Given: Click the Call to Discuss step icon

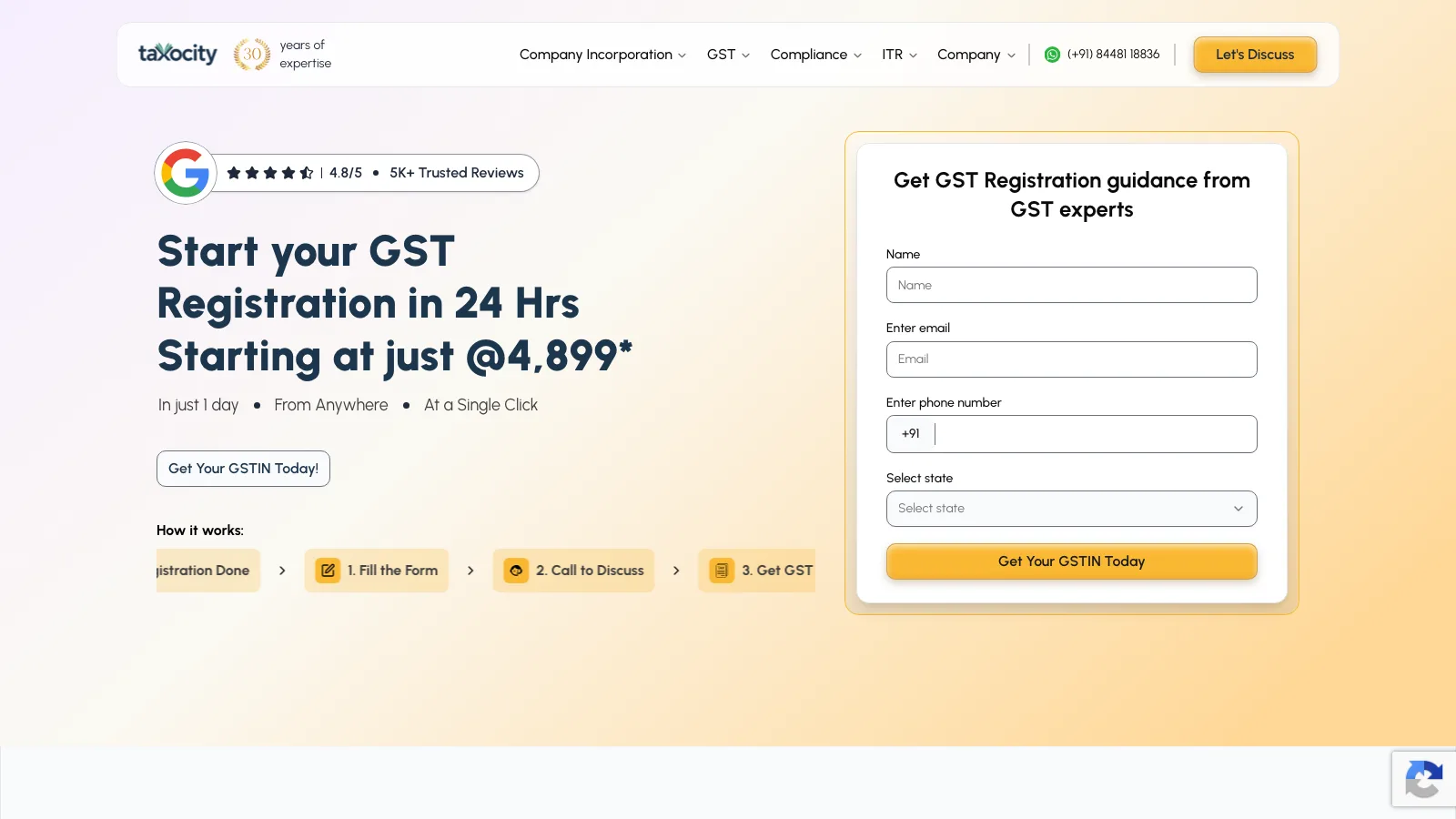Looking at the screenshot, I should pos(516,571).
